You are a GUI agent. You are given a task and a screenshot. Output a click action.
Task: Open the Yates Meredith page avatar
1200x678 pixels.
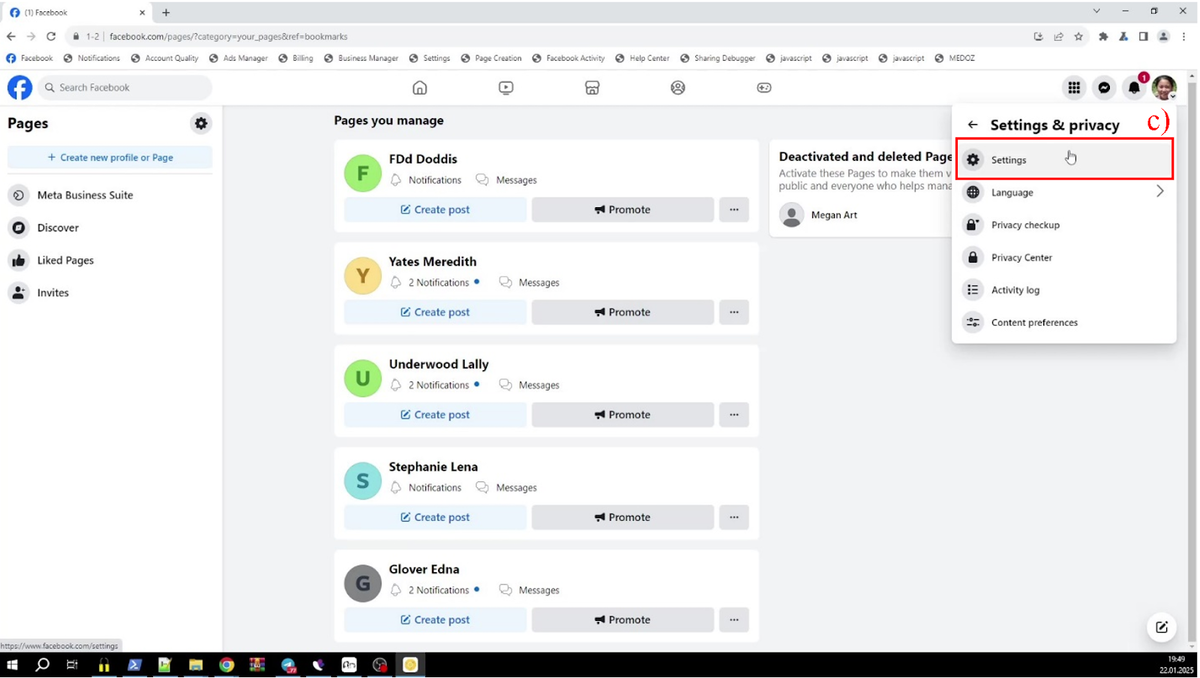(363, 275)
